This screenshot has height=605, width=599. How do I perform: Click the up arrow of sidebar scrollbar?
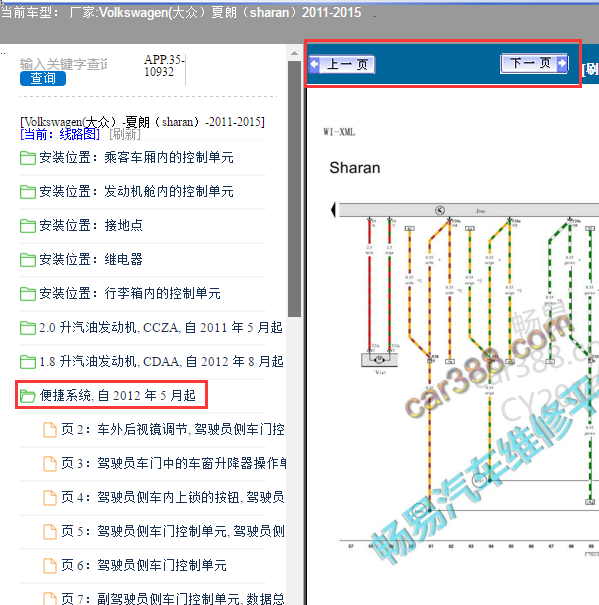(294, 53)
